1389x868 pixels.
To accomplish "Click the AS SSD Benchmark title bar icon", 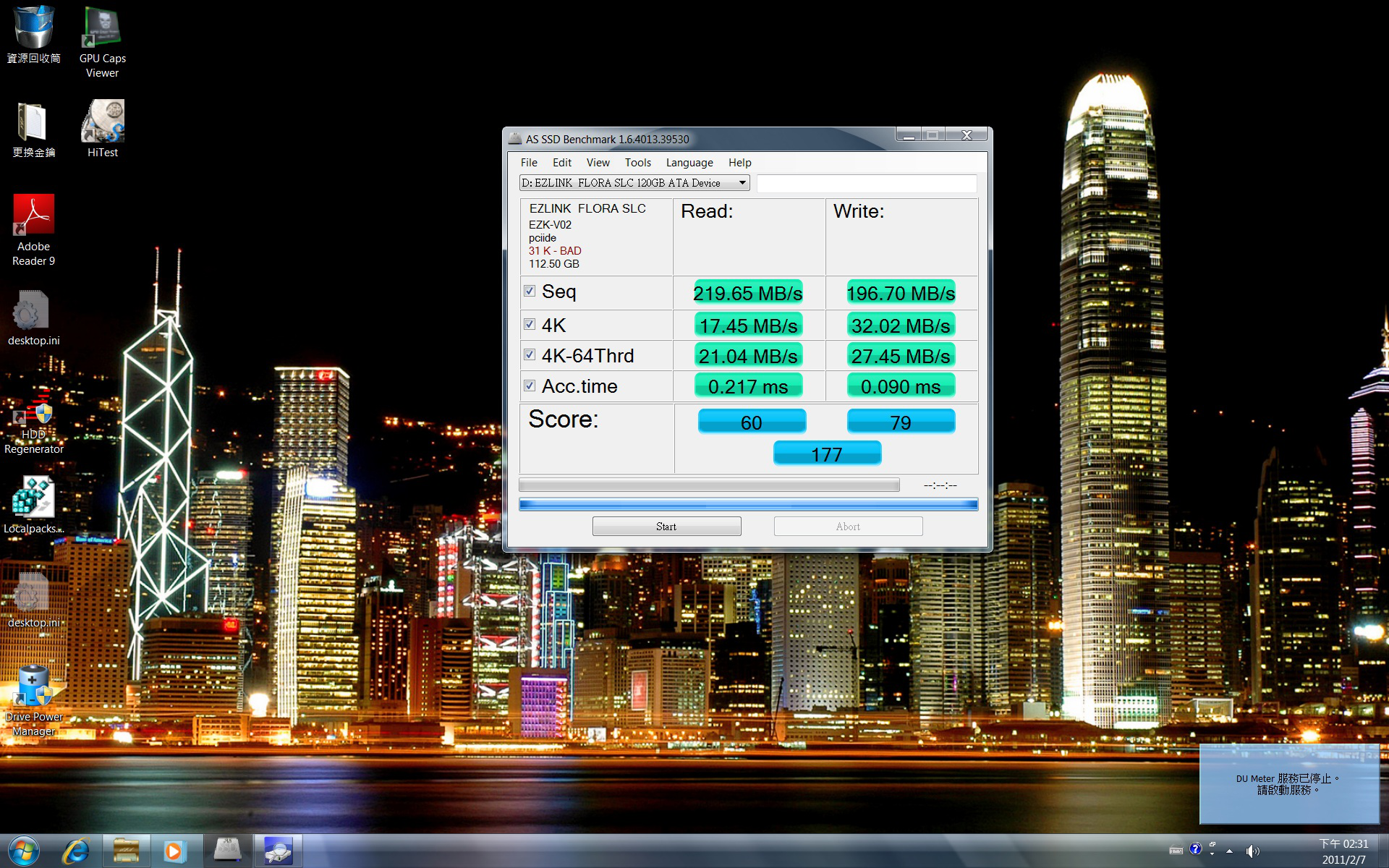I will click(x=515, y=138).
